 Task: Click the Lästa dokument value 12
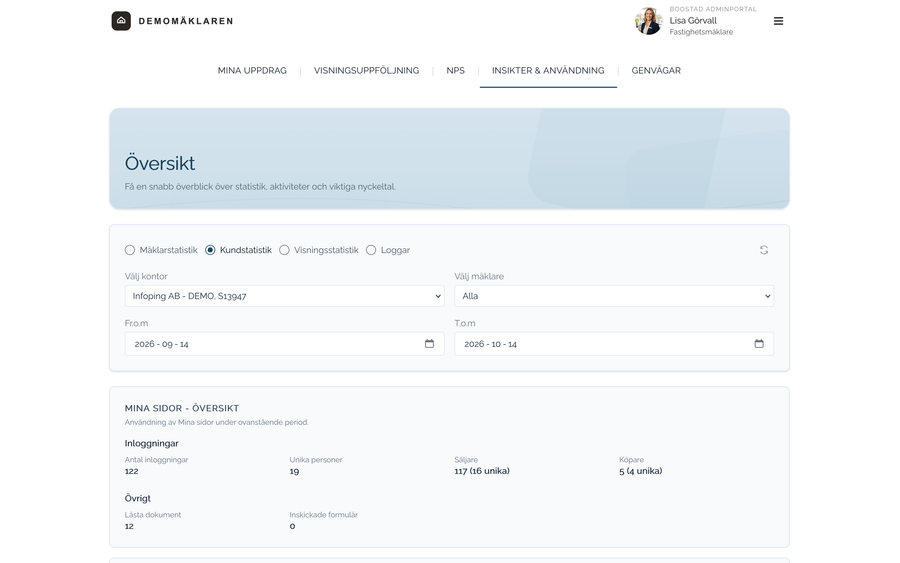(x=129, y=526)
